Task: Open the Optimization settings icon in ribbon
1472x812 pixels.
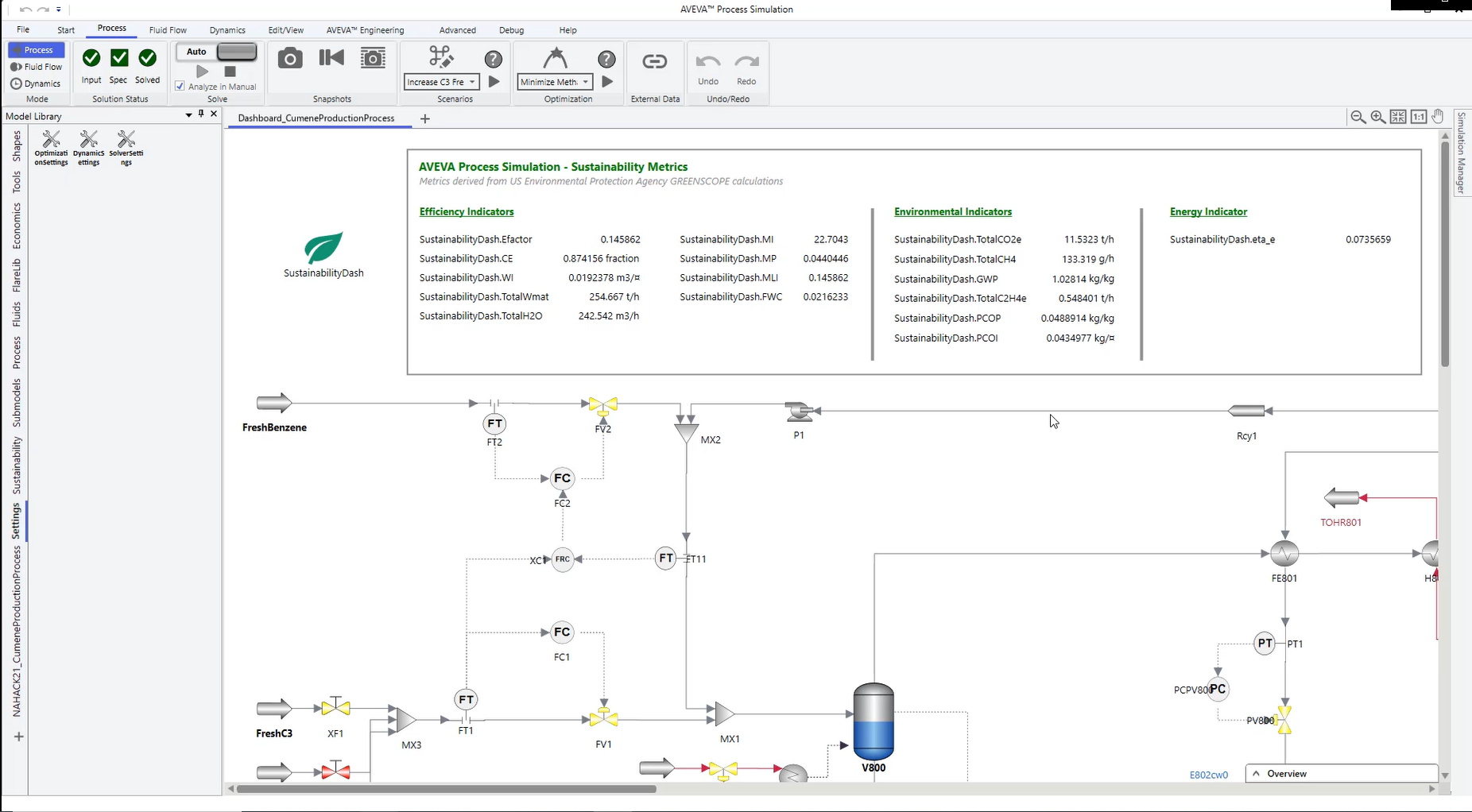Action: point(555,58)
